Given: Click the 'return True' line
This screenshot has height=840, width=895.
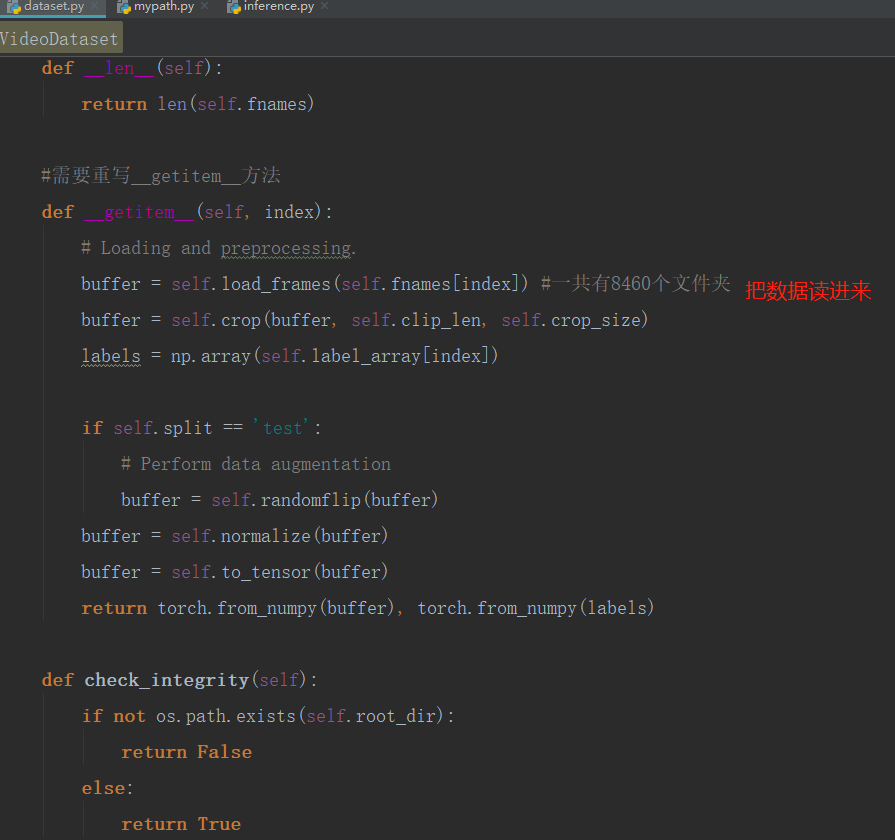Looking at the screenshot, I should click(x=181, y=824).
